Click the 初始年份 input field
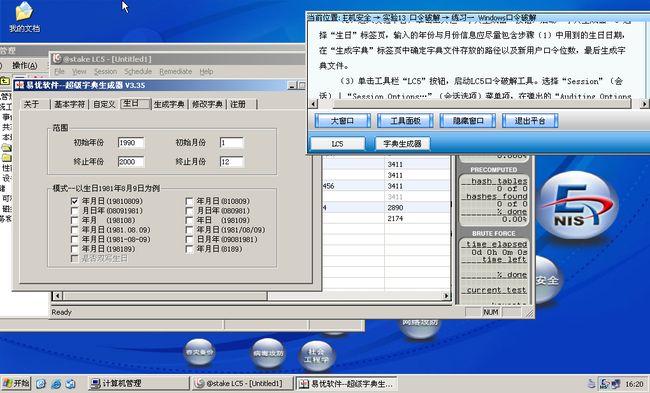Viewport: 650px width, 393px height. pos(131,143)
